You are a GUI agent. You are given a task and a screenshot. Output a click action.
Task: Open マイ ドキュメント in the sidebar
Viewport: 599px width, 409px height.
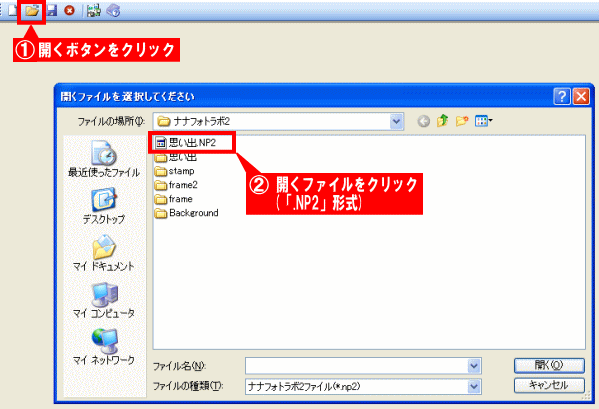click(104, 253)
